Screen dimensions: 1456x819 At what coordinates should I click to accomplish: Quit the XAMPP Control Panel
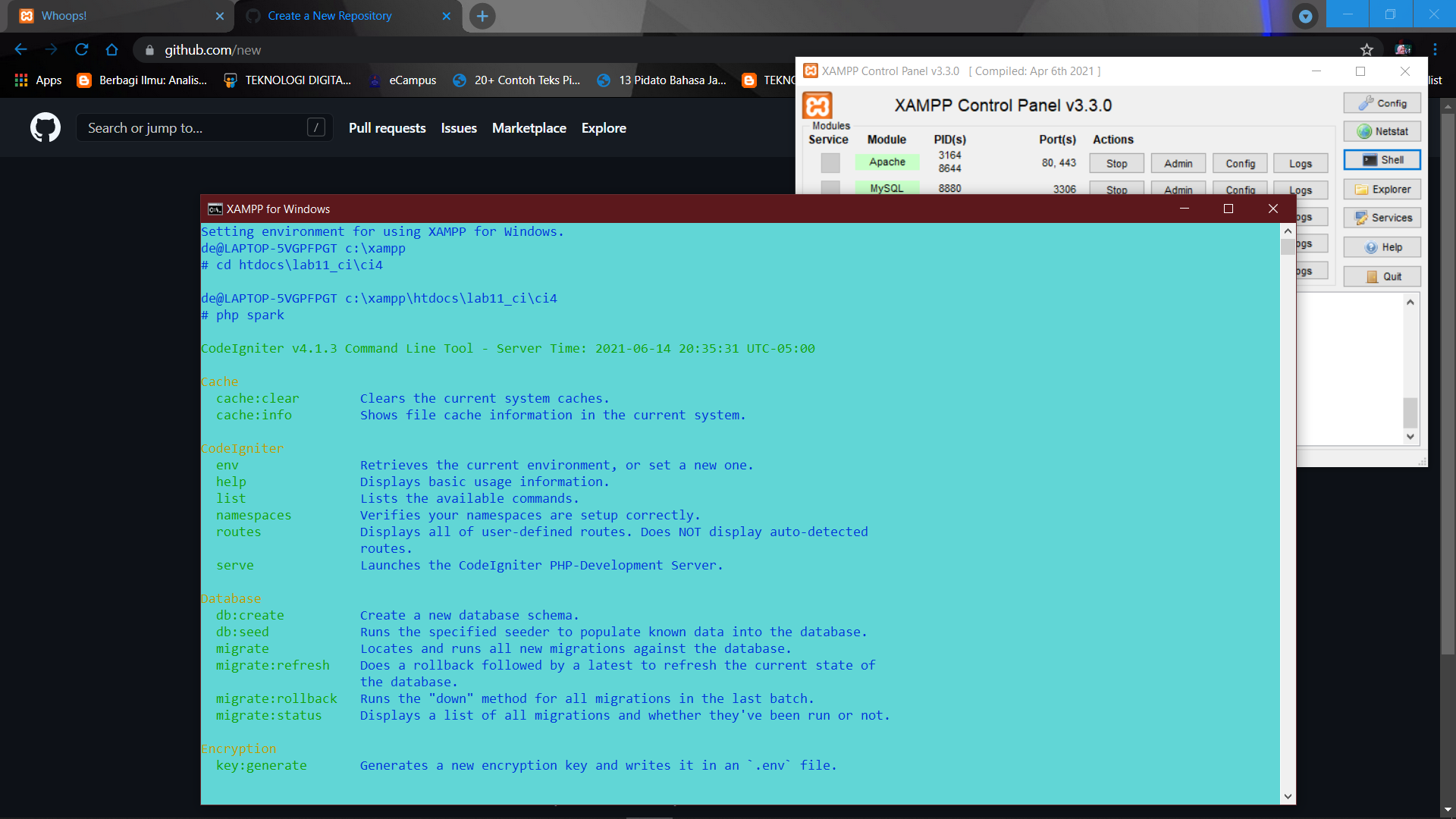pyautogui.click(x=1382, y=275)
